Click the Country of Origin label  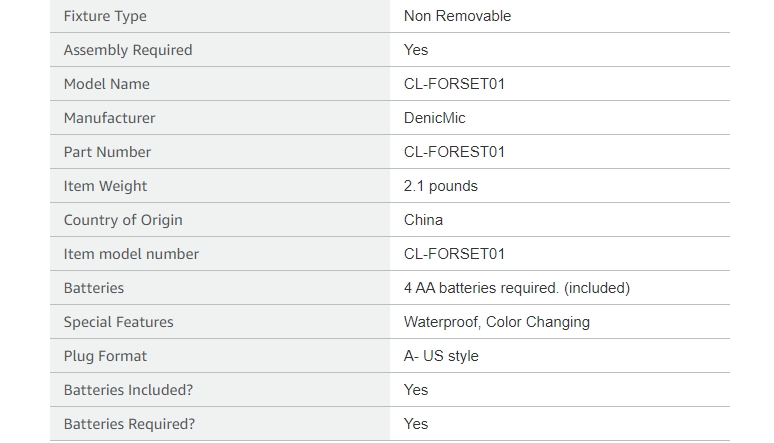click(123, 220)
